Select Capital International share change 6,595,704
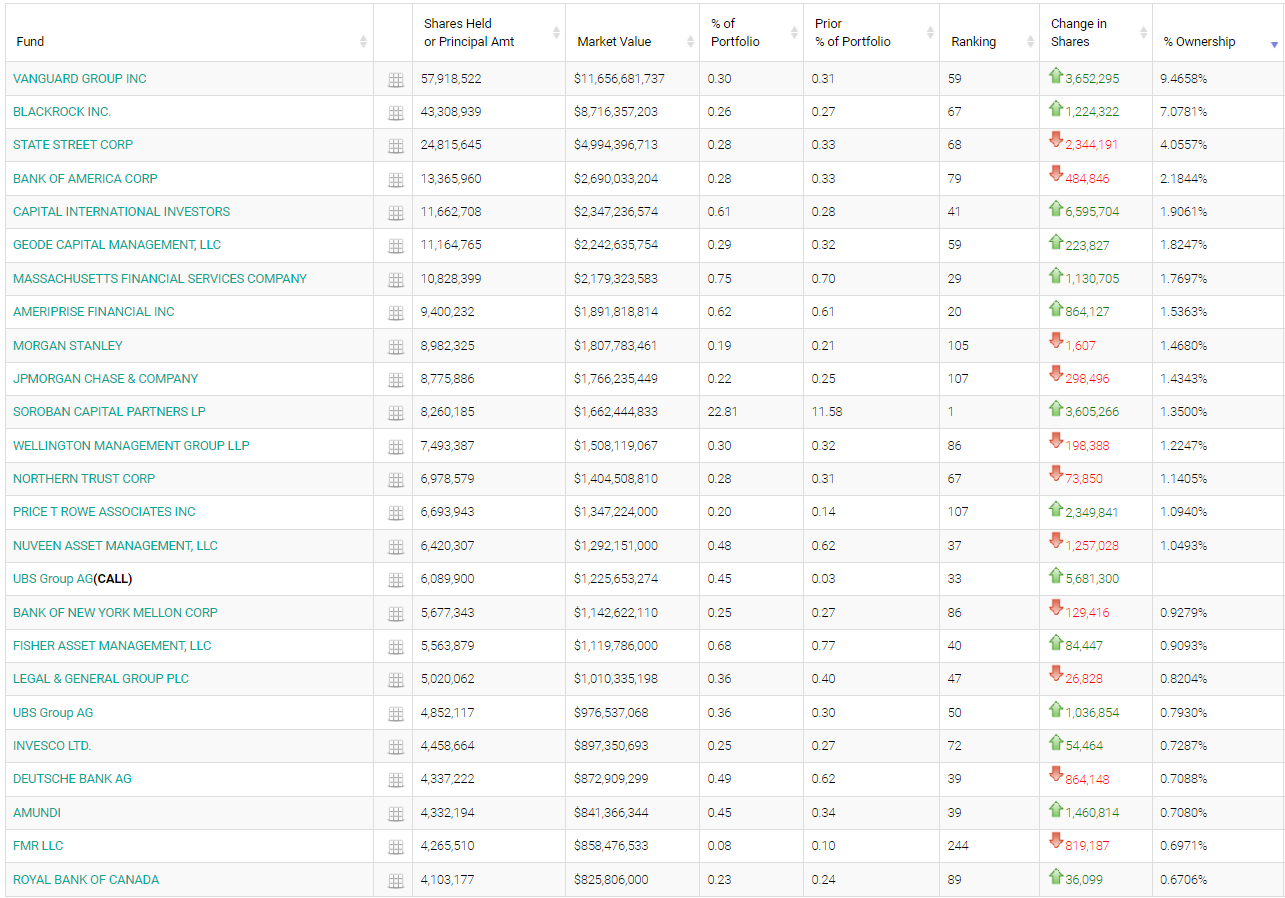 (1092, 212)
